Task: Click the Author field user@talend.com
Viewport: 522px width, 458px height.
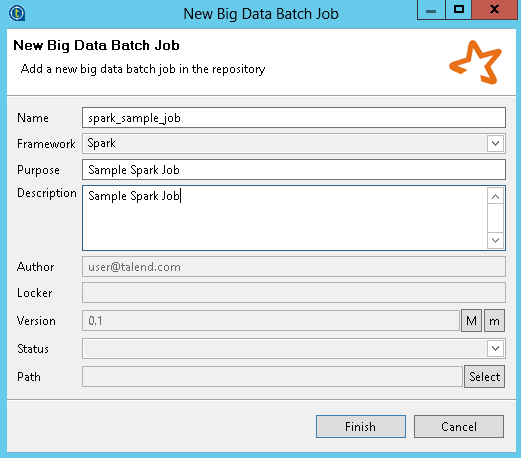Action: 294,267
